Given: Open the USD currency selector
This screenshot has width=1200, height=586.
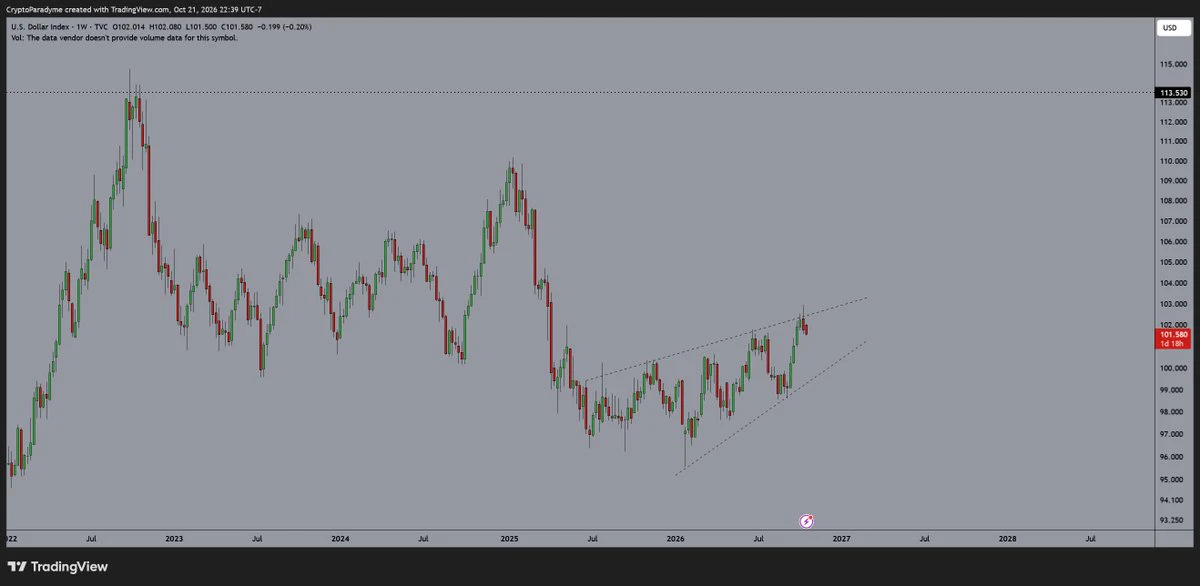Looking at the screenshot, I should (1168, 28).
